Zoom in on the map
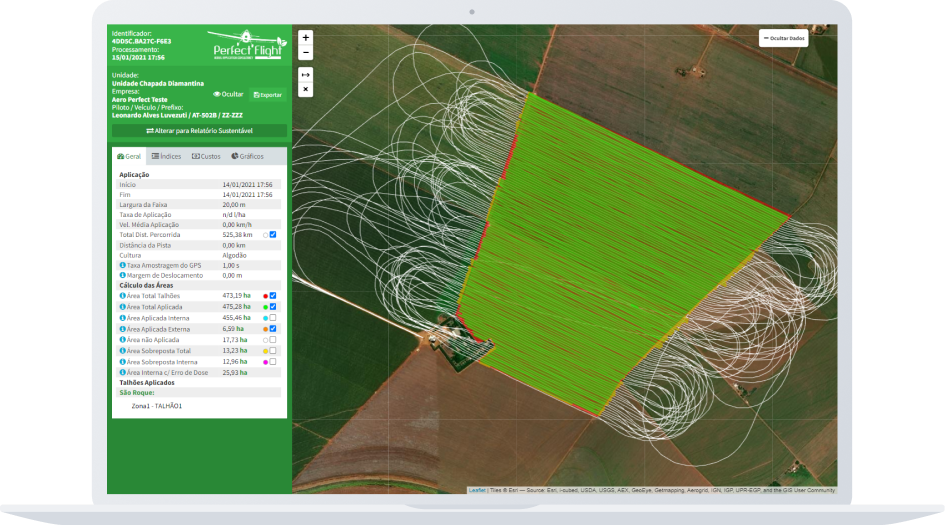 click(306, 37)
